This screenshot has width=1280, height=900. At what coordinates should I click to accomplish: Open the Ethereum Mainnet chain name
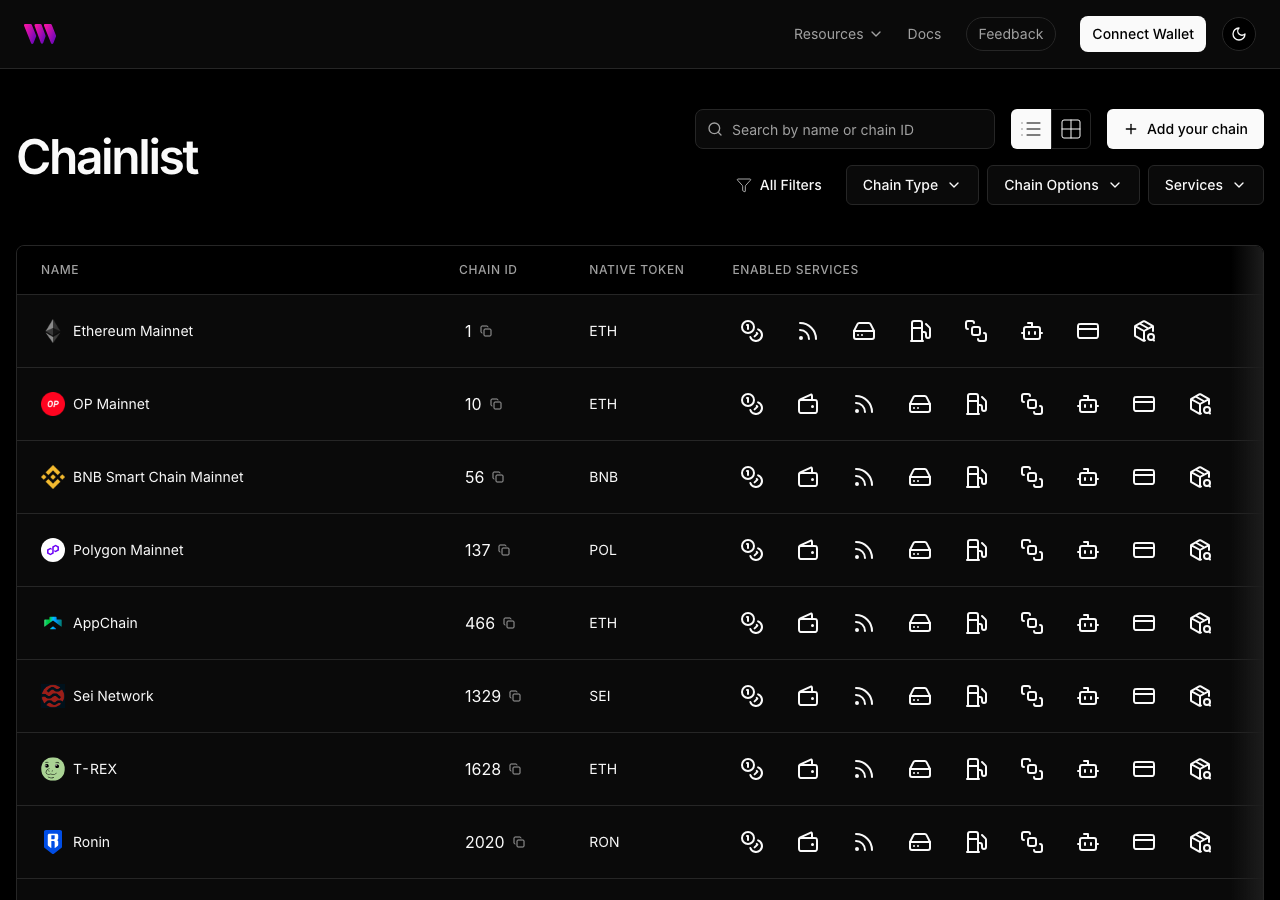[133, 331]
